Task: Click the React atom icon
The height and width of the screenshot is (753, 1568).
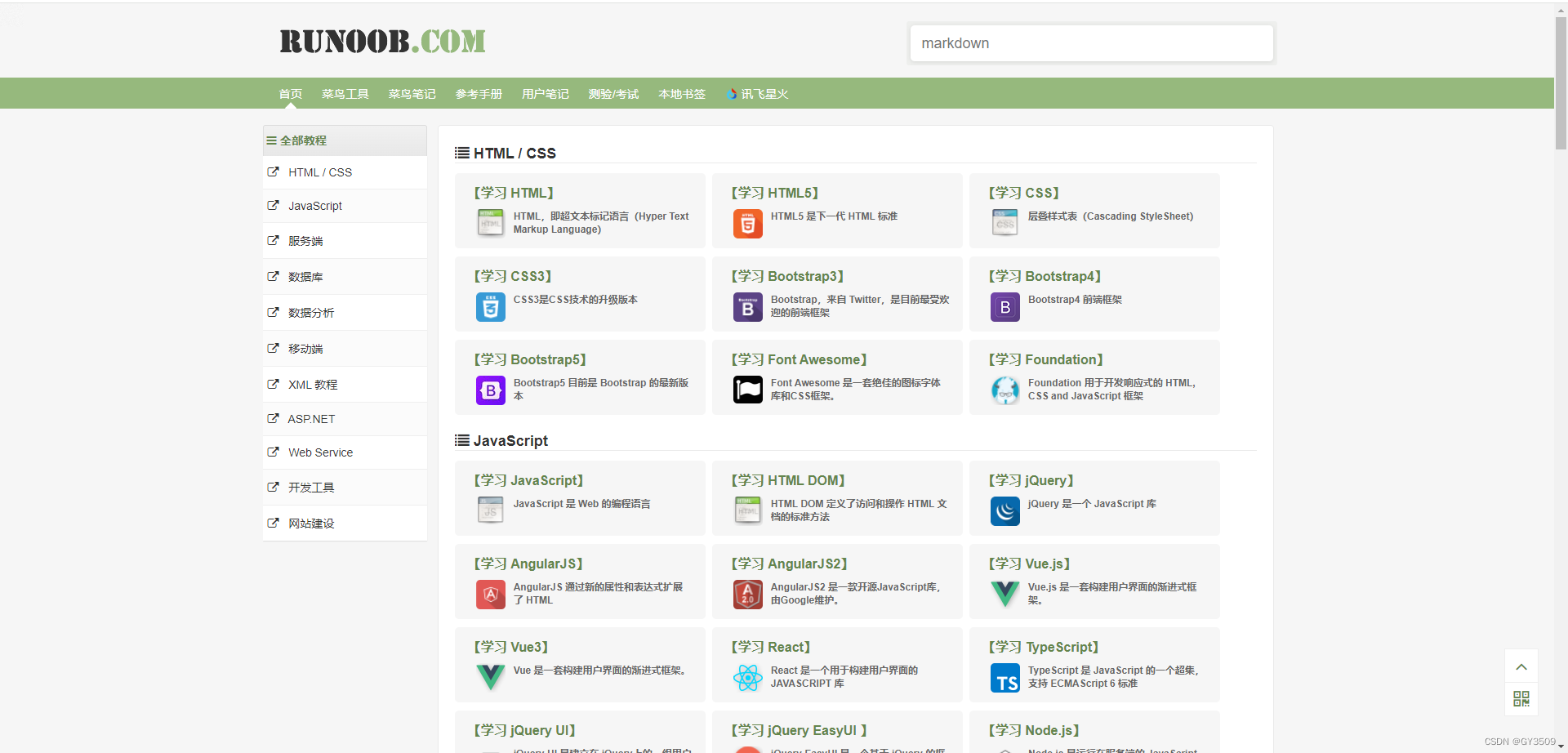Action: pos(747,677)
